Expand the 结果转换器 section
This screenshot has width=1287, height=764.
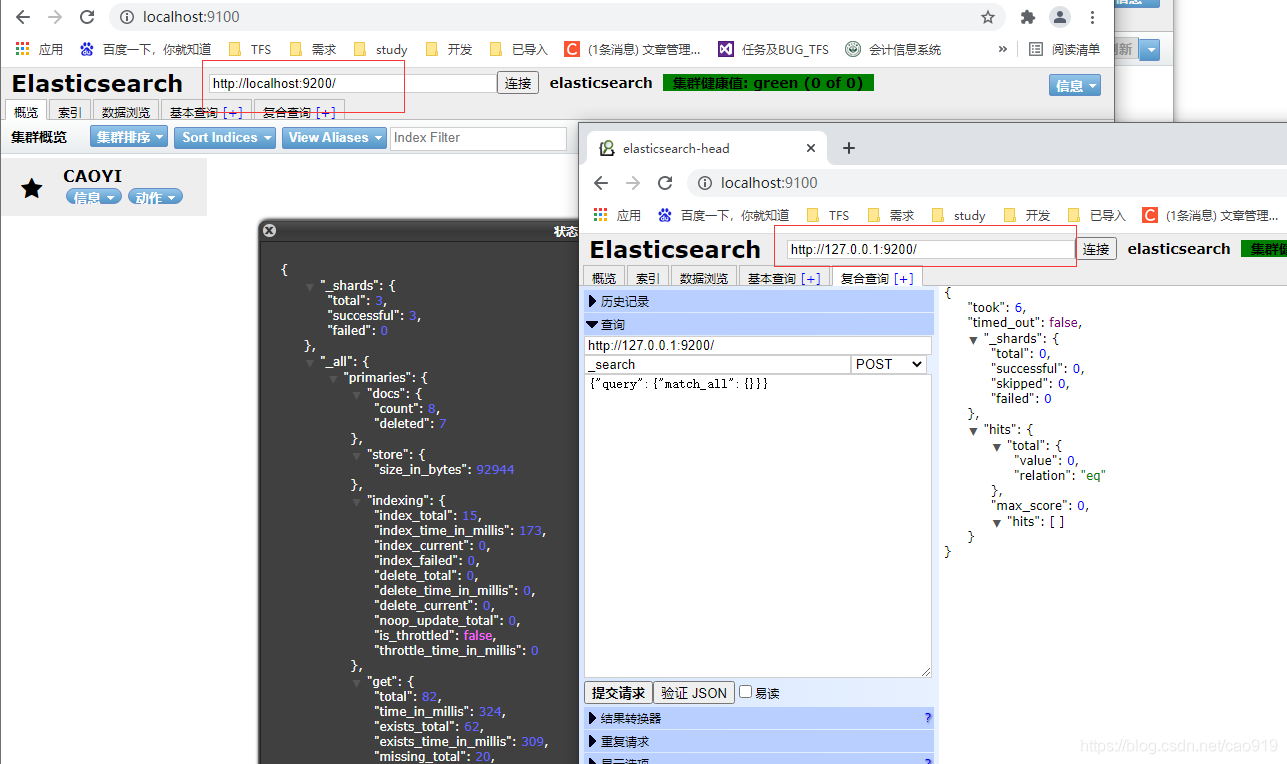coord(759,718)
